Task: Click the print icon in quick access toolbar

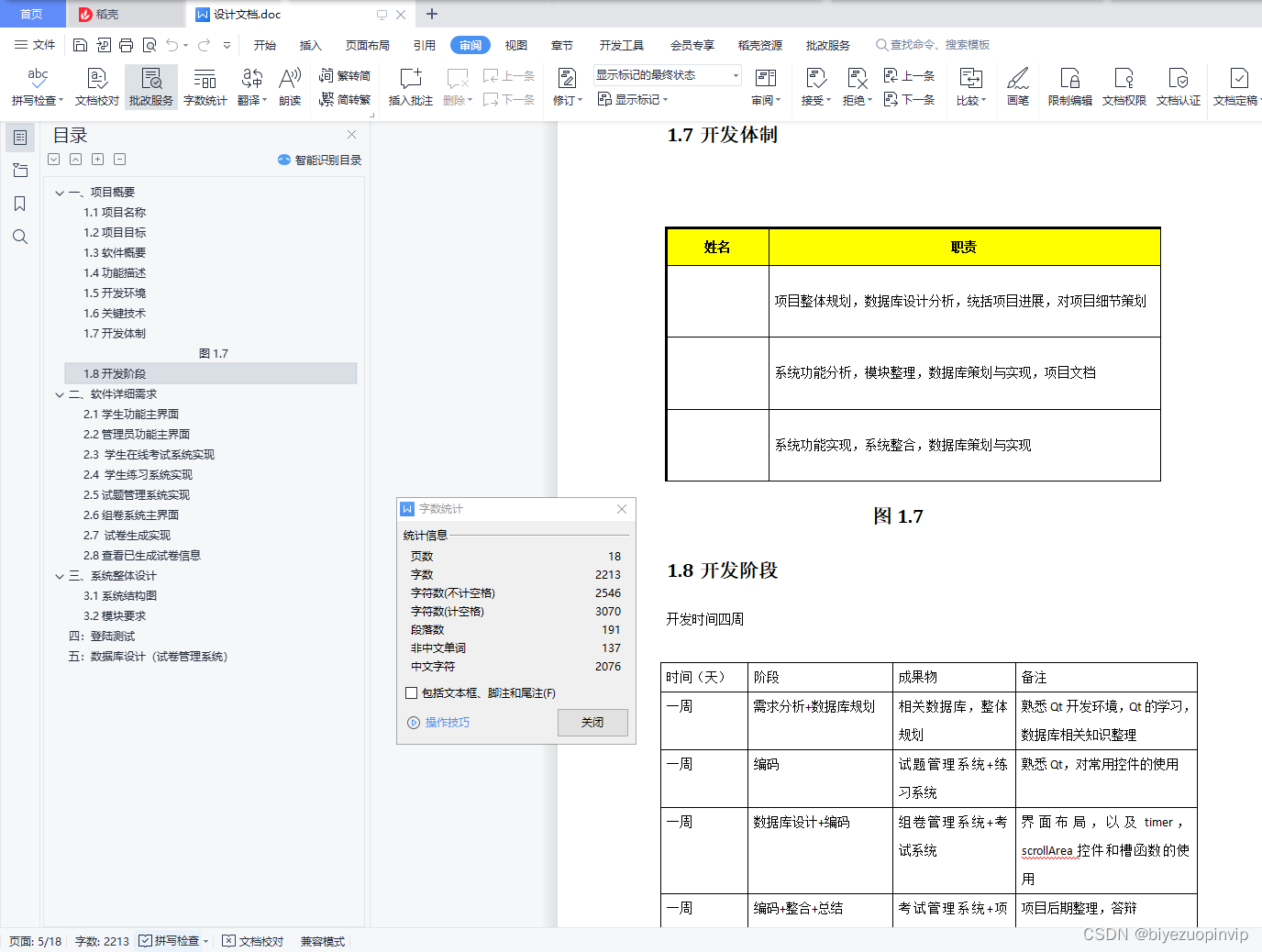Action: 126,45
